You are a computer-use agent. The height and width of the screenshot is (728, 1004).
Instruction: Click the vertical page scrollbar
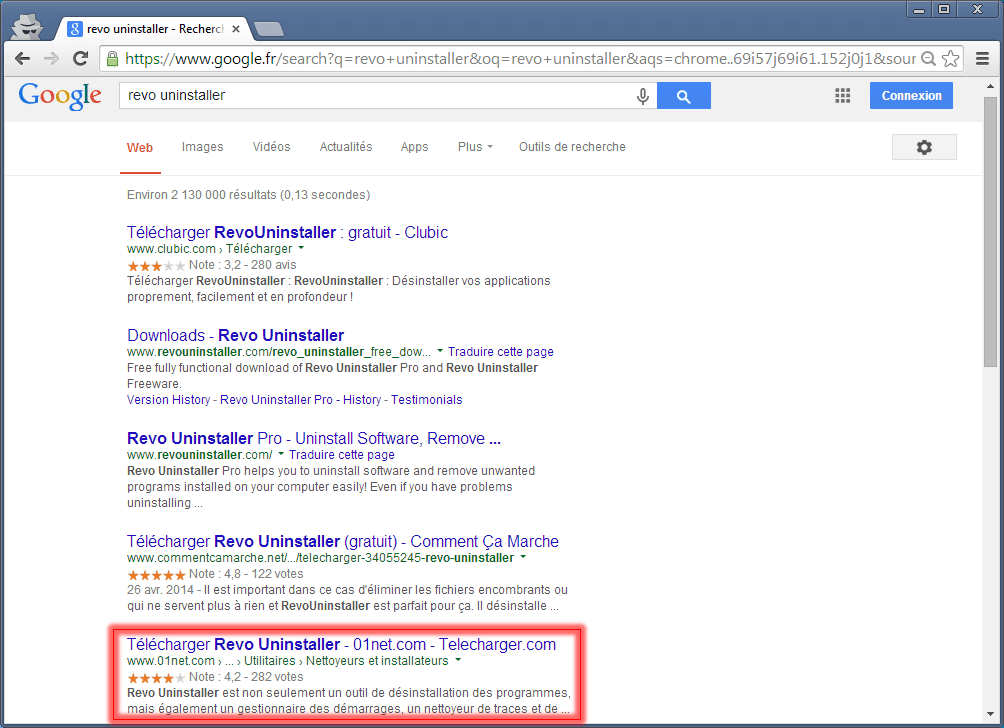pos(990,230)
